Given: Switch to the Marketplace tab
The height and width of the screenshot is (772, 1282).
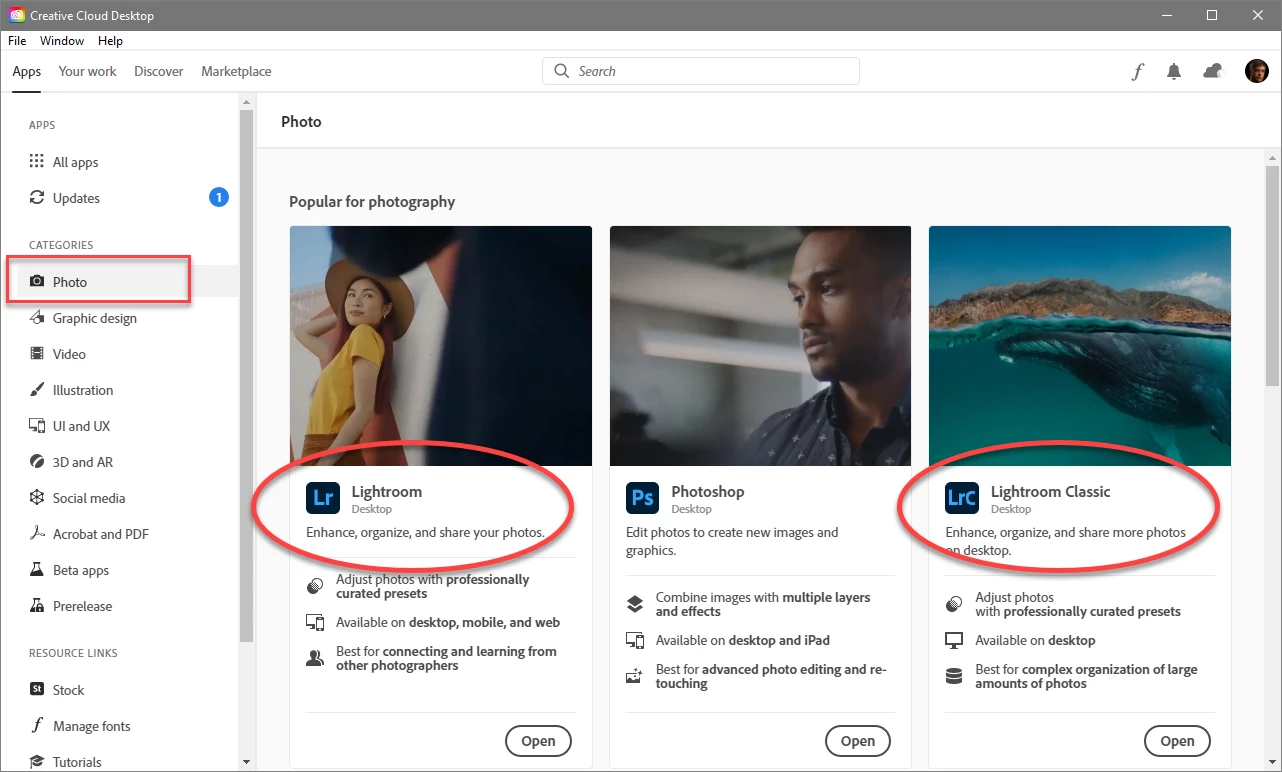Looking at the screenshot, I should point(236,71).
